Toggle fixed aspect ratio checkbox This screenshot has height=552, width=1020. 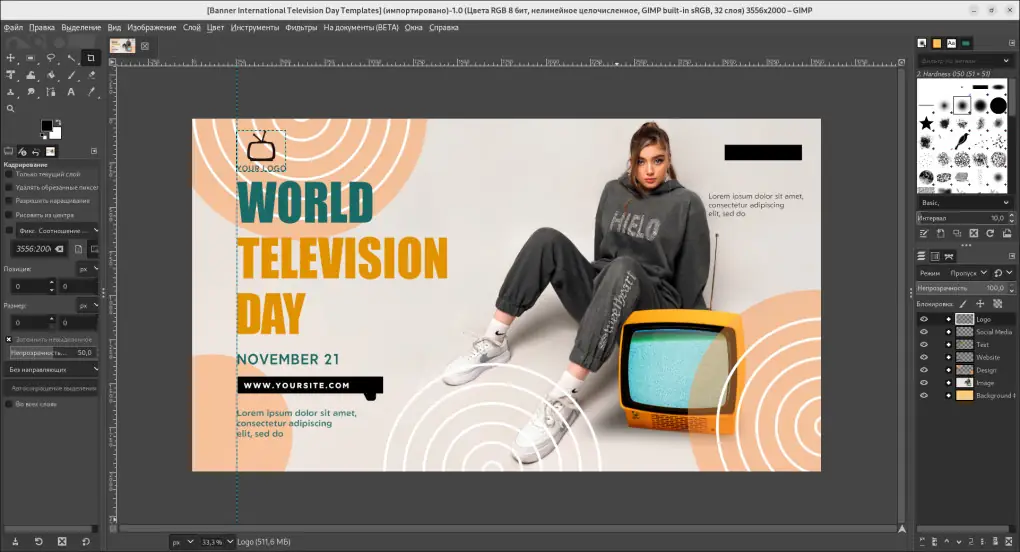tap(9, 230)
